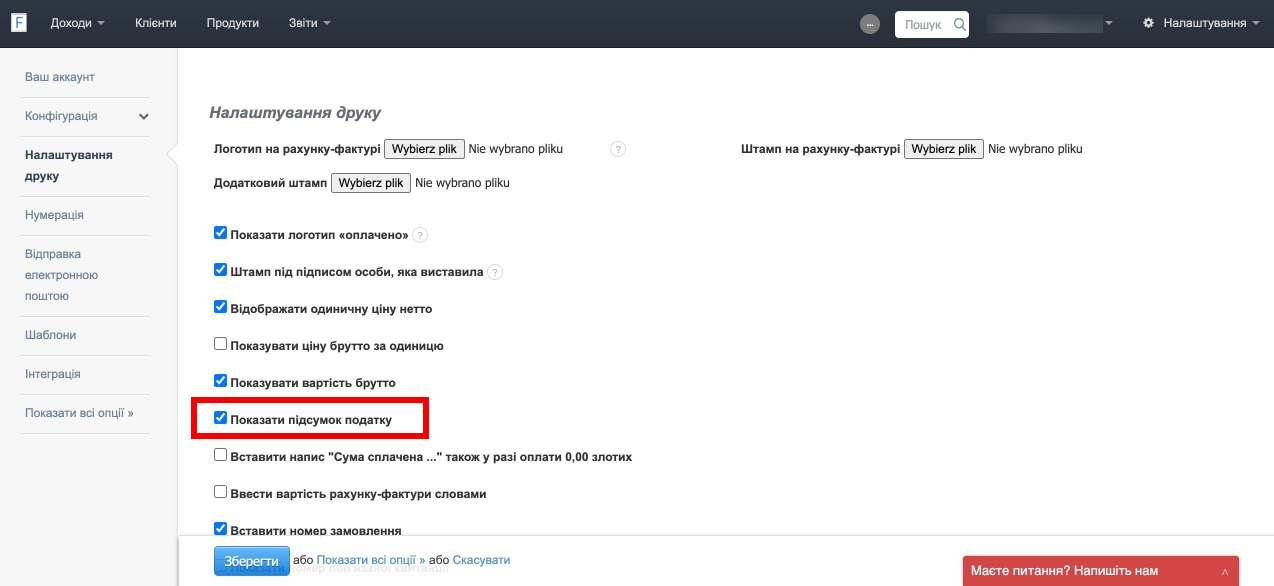
Task: Click the F logo icon in navbar
Action: [x=19, y=23]
